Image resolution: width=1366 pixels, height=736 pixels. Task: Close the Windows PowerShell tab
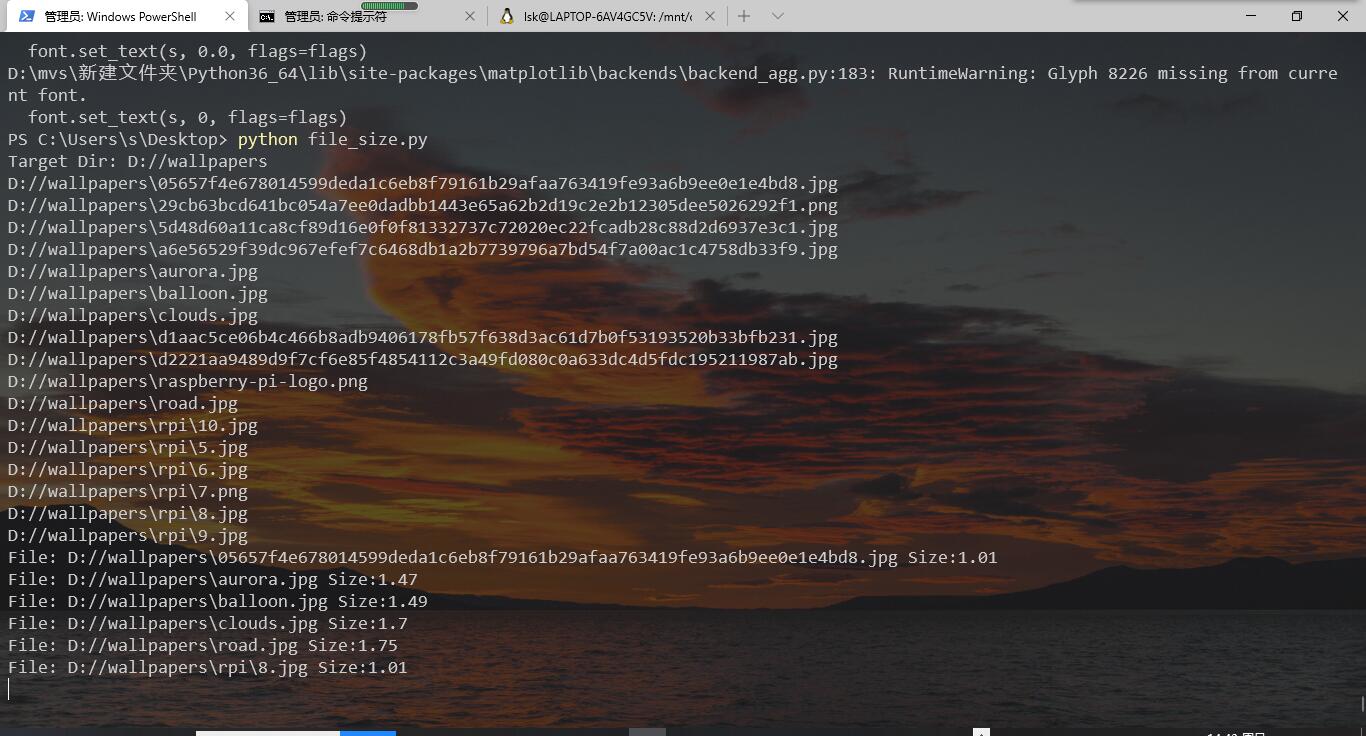[x=230, y=16]
